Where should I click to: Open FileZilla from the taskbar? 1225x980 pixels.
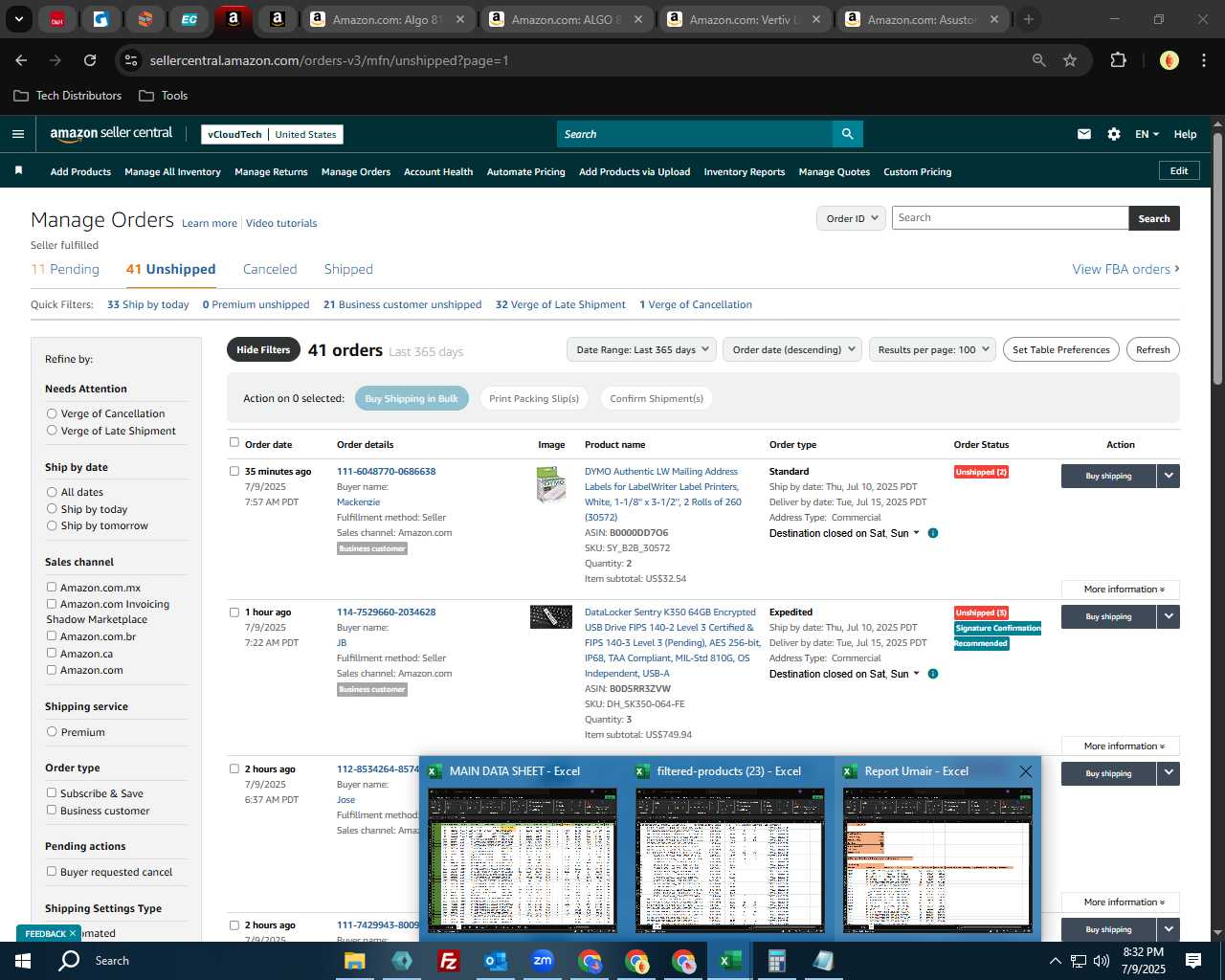pyautogui.click(x=448, y=961)
